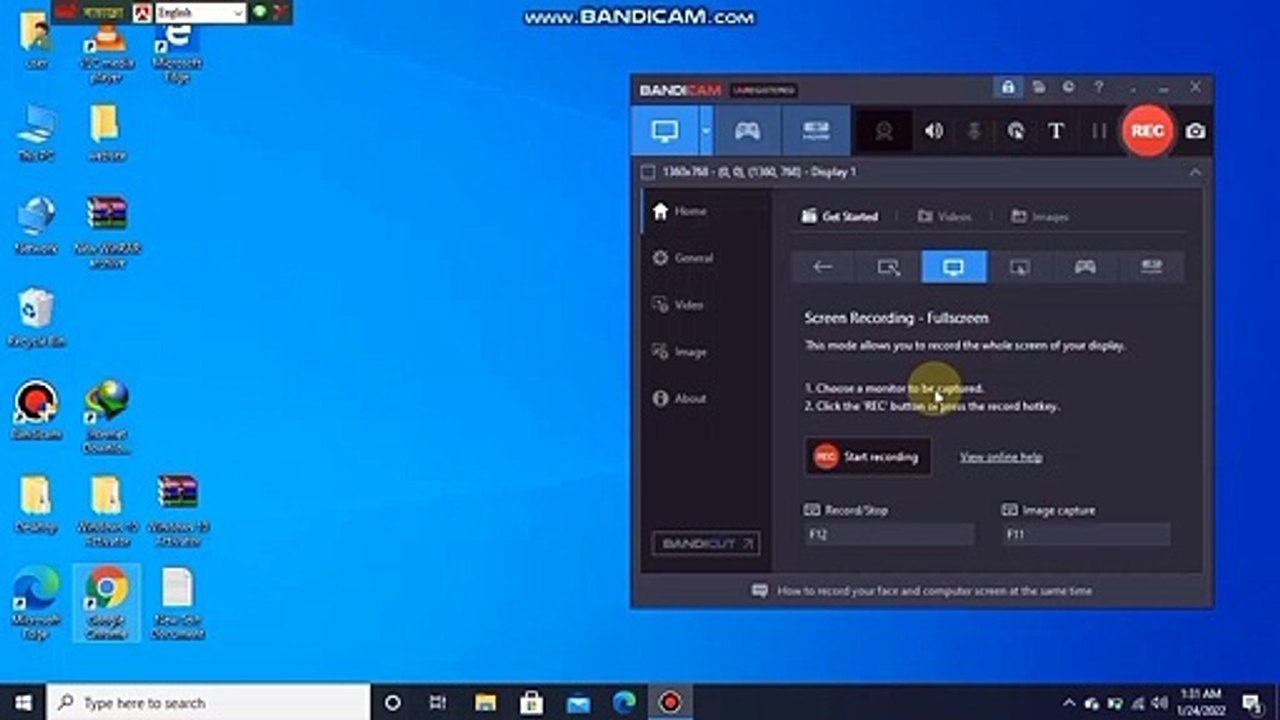Viewport: 1280px width, 720px height.
Task: Choose rectangle area mode in selector row
Action: 888,267
